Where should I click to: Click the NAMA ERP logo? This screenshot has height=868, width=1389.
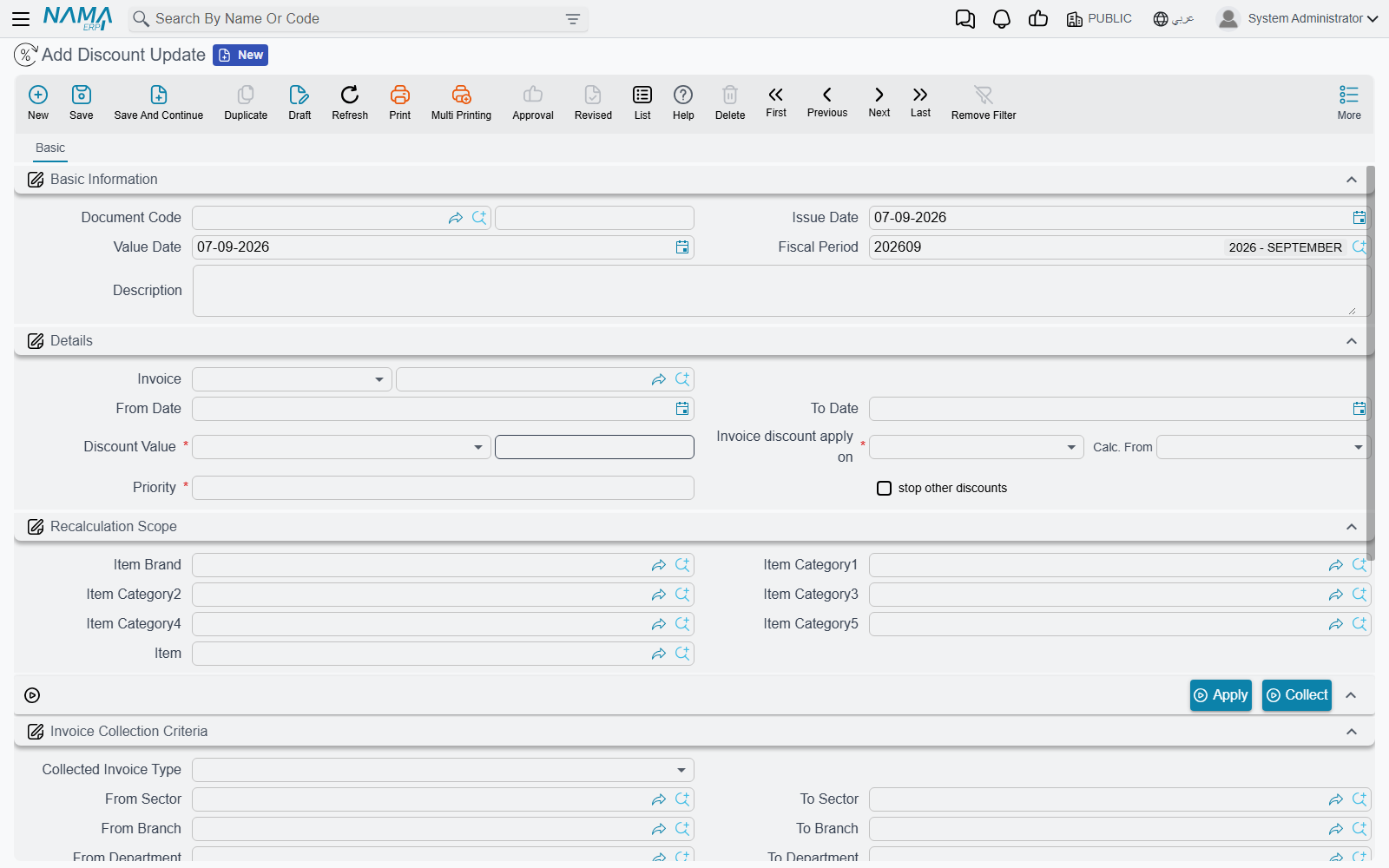[x=78, y=18]
